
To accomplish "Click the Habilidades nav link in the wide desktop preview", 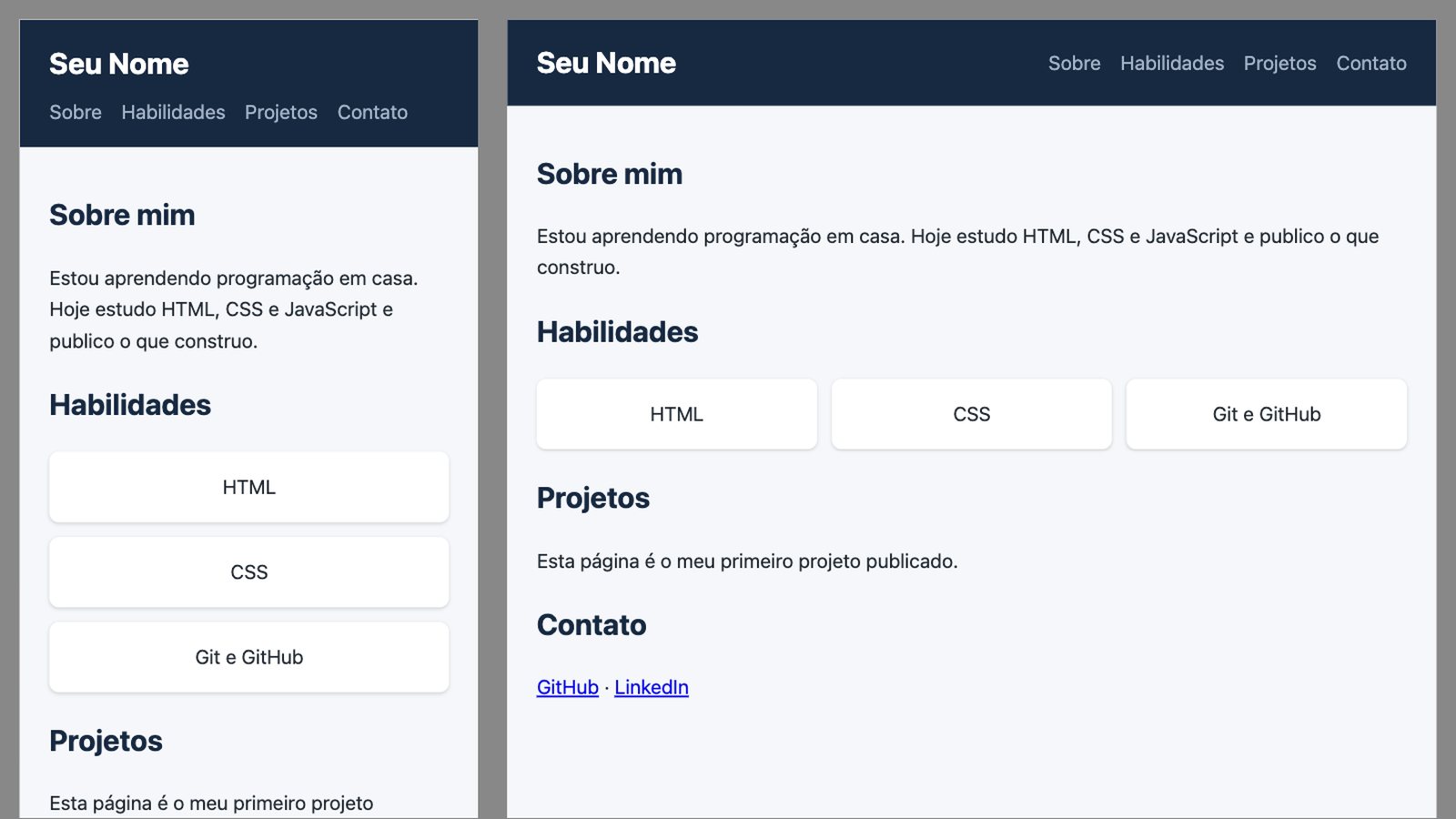I will click(1172, 63).
